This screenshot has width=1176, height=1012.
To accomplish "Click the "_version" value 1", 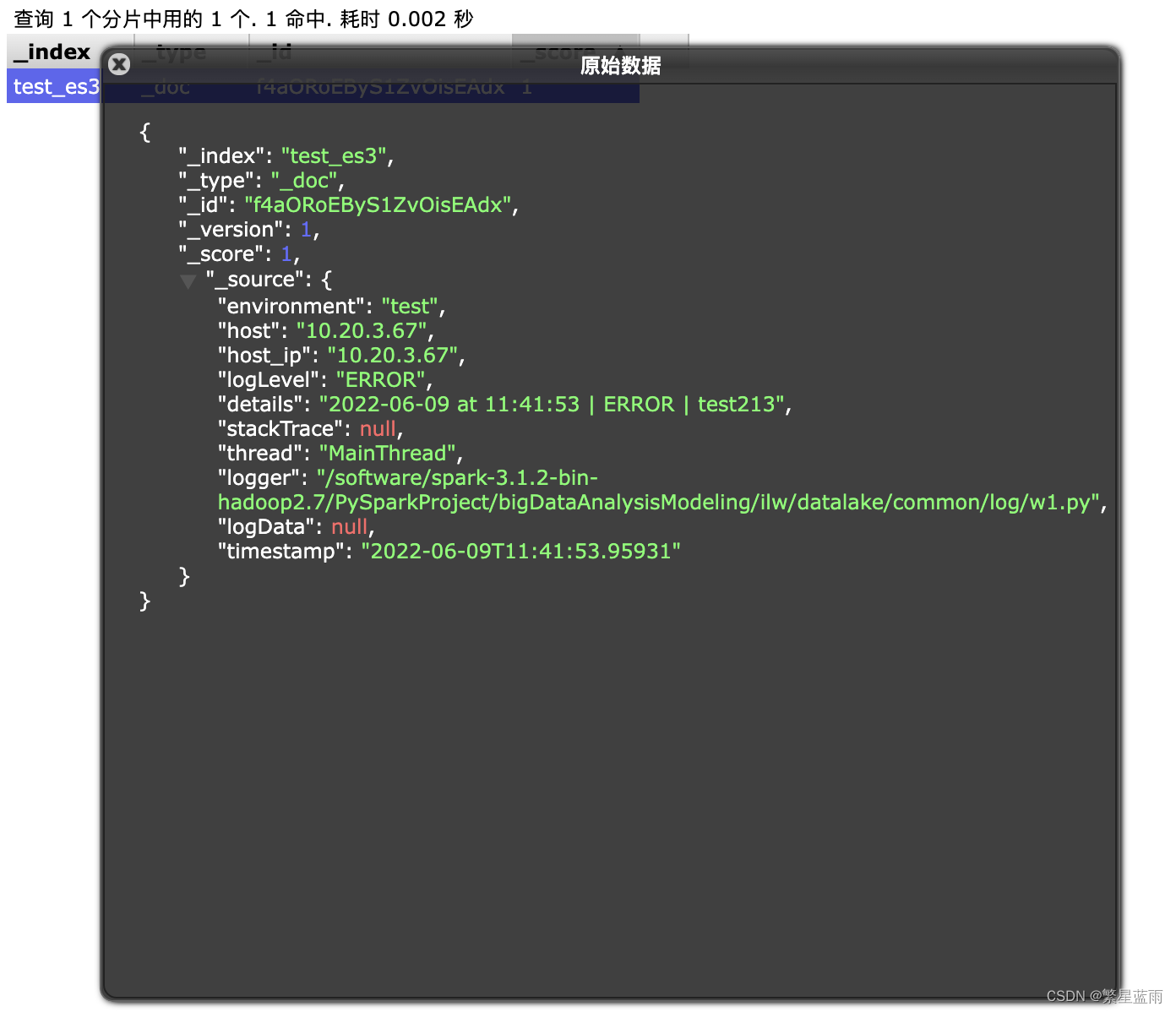I will [306, 230].
